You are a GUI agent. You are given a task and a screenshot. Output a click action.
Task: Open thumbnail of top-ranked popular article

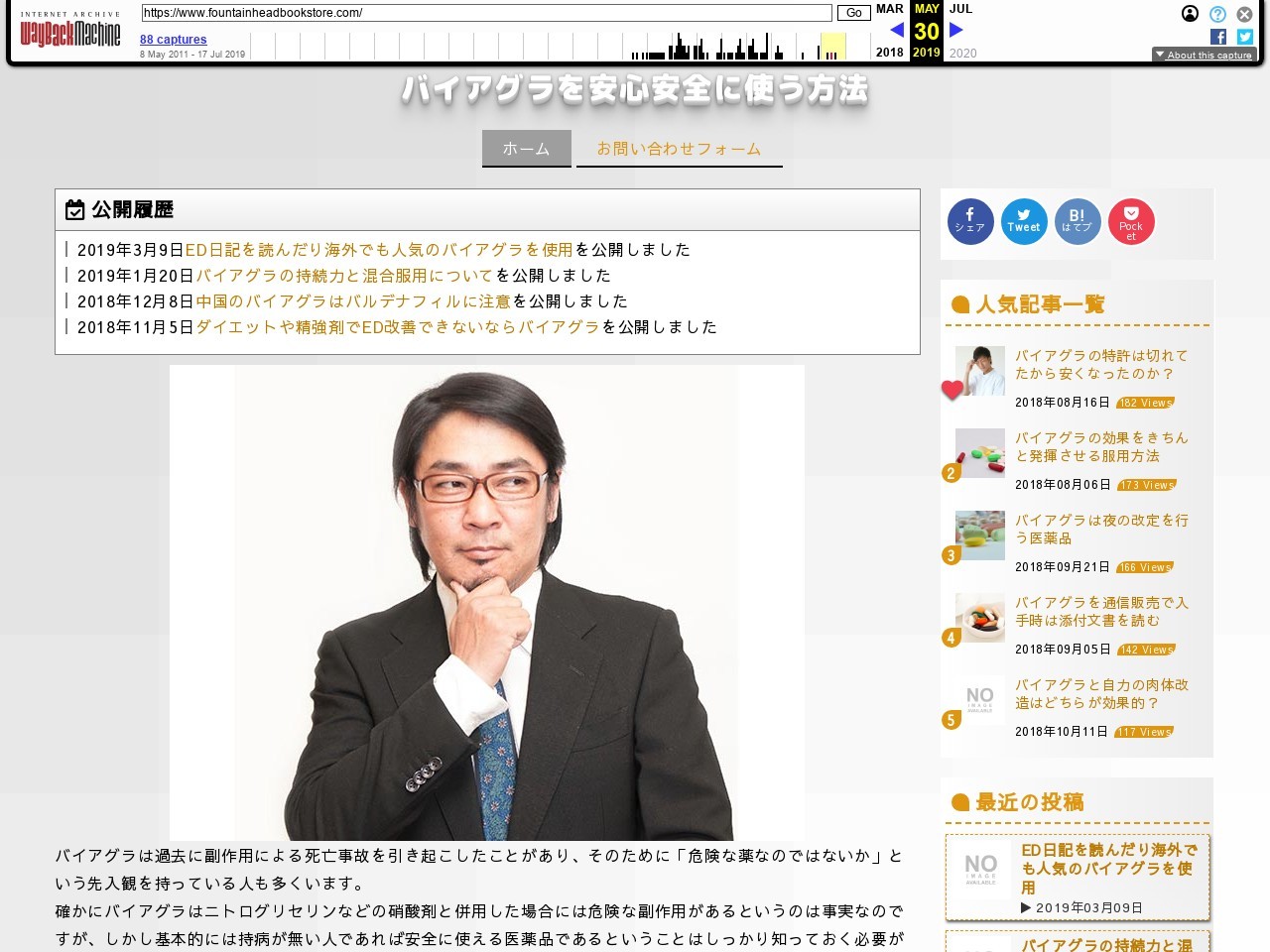click(x=979, y=371)
